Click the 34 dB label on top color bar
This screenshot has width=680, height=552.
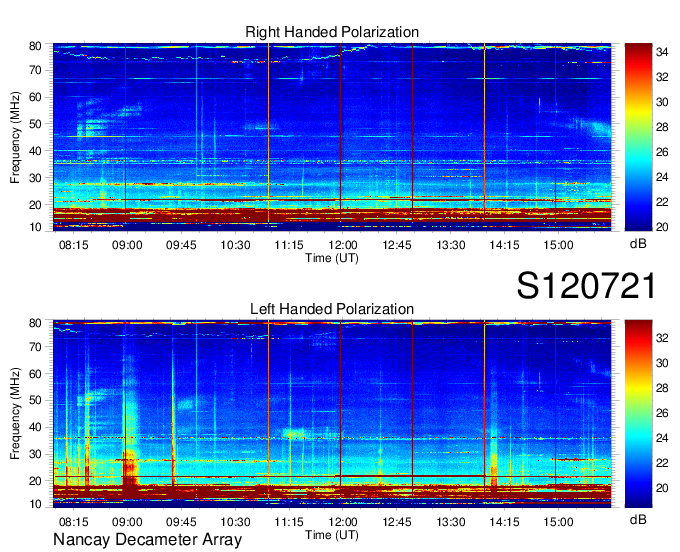click(662, 52)
